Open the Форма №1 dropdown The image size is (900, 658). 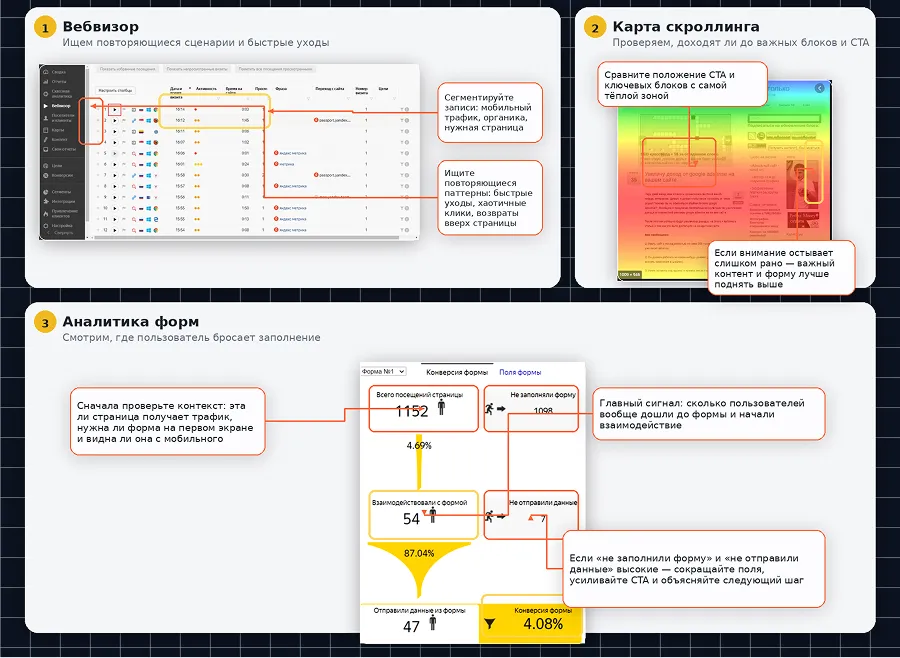pos(383,372)
